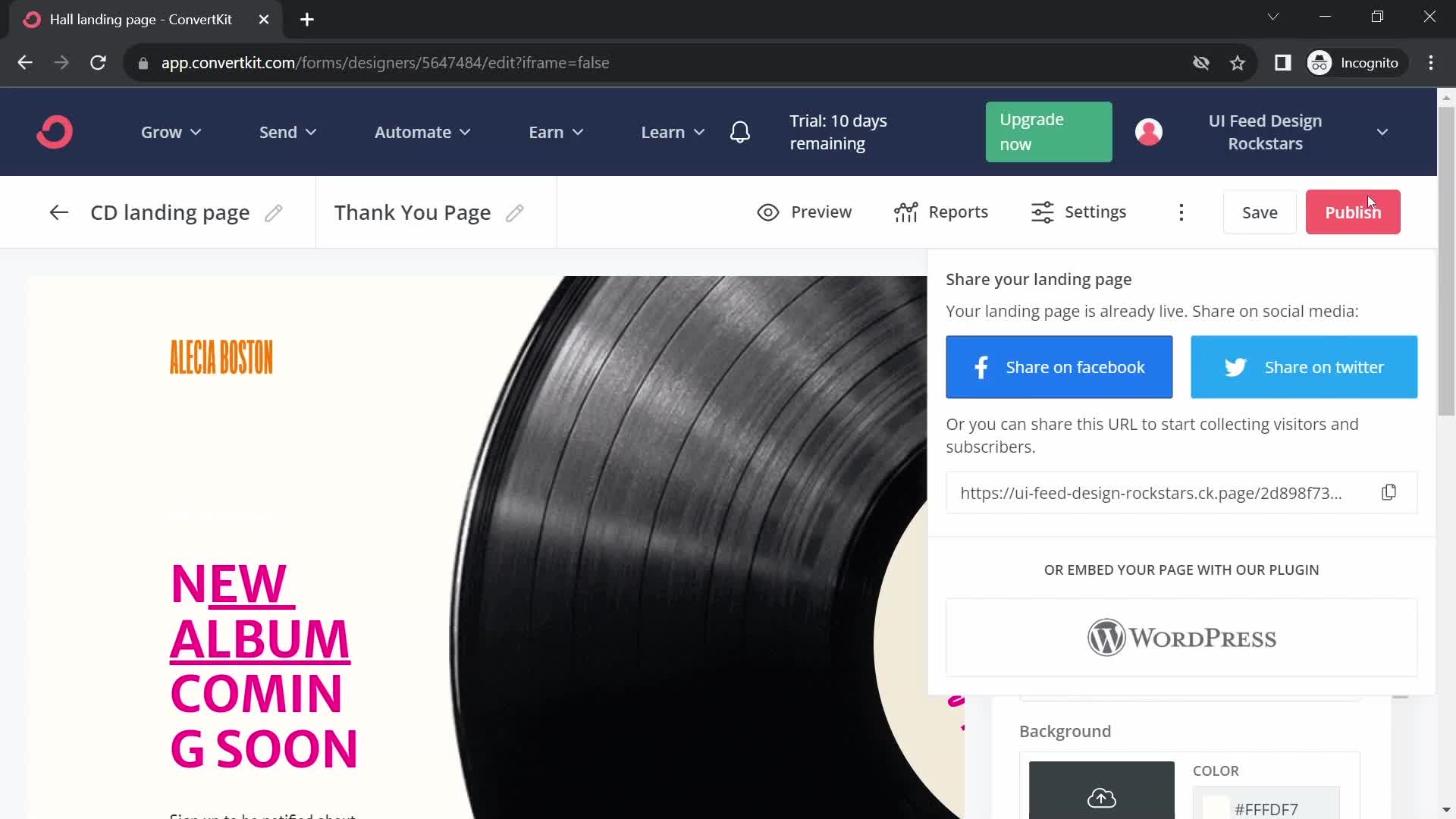Click the Publish button
The height and width of the screenshot is (819, 1456).
point(1353,212)
